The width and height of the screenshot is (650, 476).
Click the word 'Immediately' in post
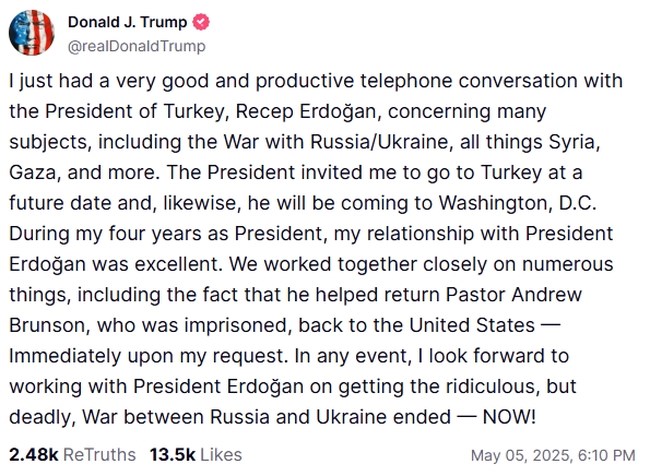(x=65, y=356)
